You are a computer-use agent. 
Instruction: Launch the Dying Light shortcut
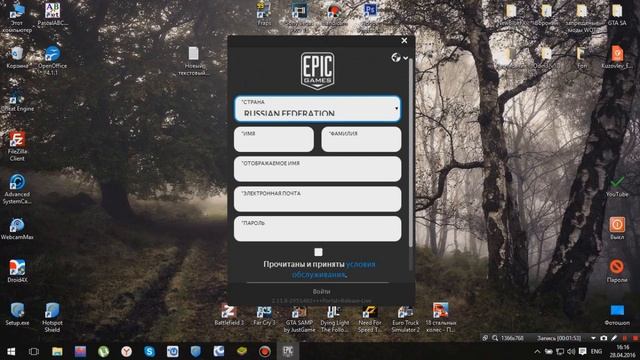[x=335, y=318]
